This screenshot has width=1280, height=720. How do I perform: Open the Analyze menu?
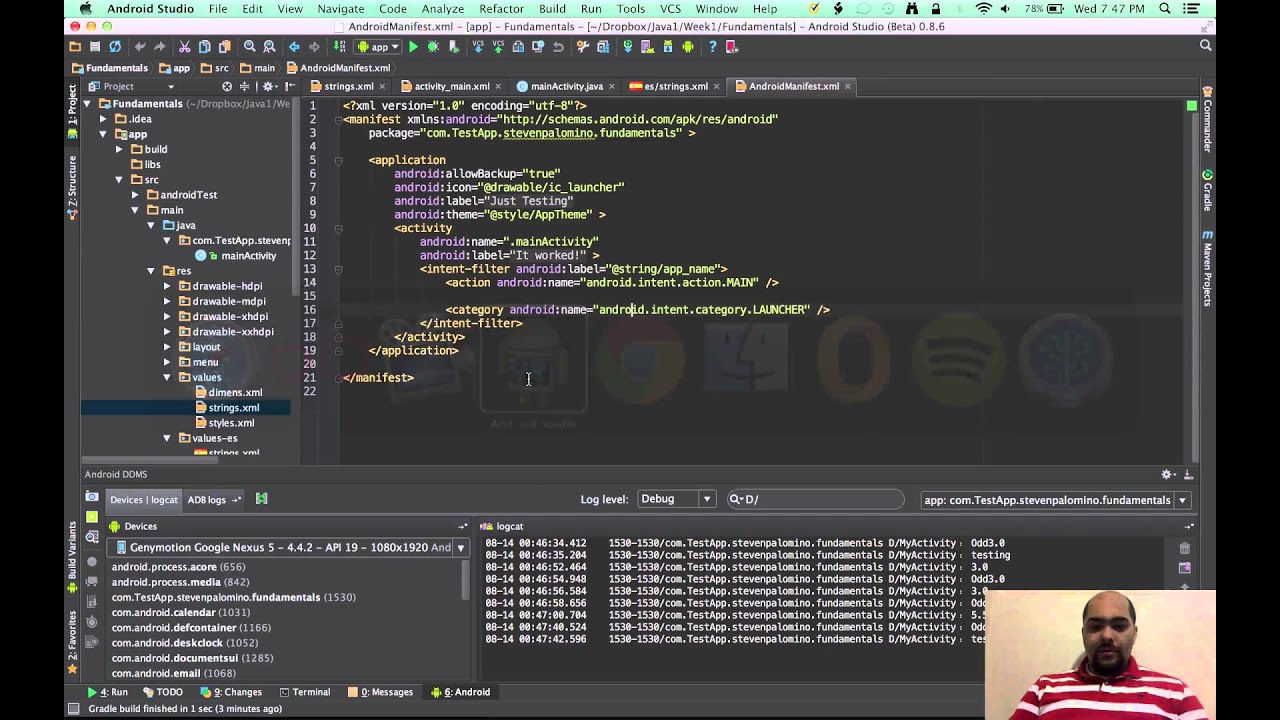click(442, 9)
